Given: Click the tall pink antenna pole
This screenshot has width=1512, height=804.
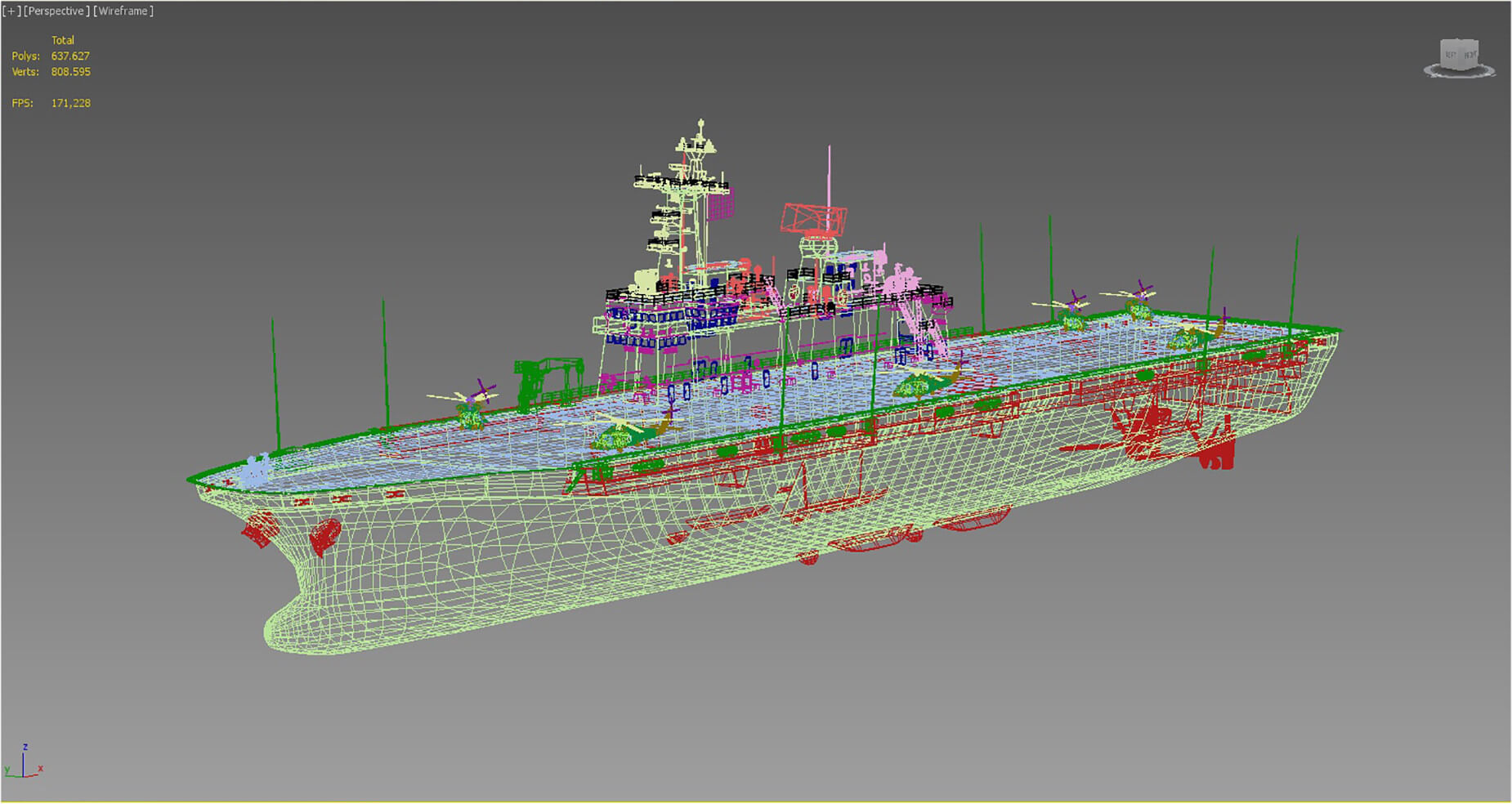Looking at the screenshot, I should click(830, 176).
